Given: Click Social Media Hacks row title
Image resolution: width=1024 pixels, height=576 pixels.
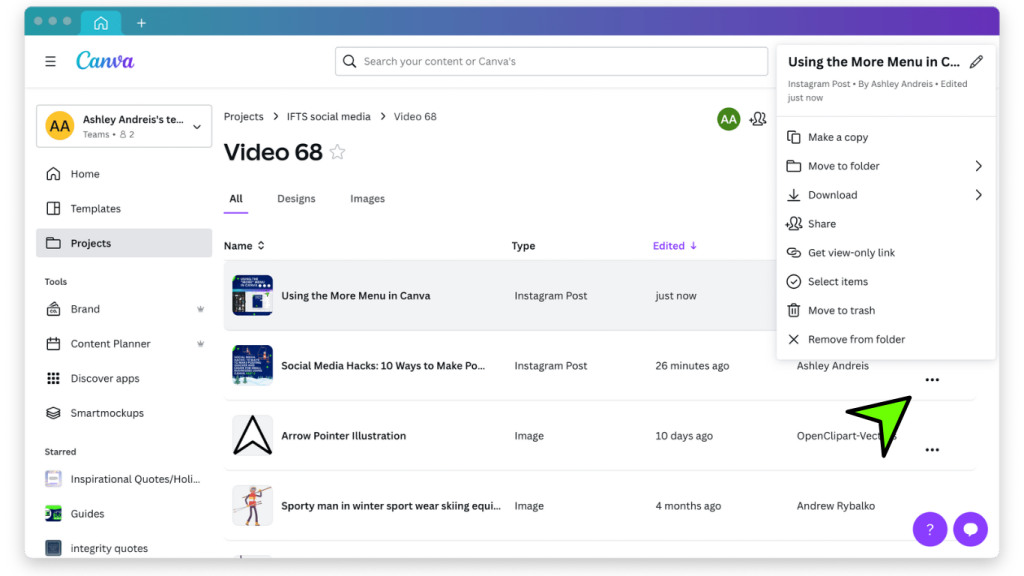Looking at the screenshot, I should (383, 365).
